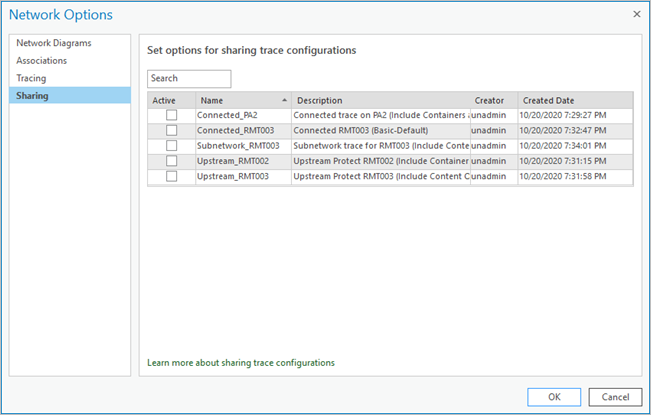The width and height of the screenshot is (651, 415).
Task: Activate the Upstream_RMT002 checkbox
Action: click(x=171, y=161)
